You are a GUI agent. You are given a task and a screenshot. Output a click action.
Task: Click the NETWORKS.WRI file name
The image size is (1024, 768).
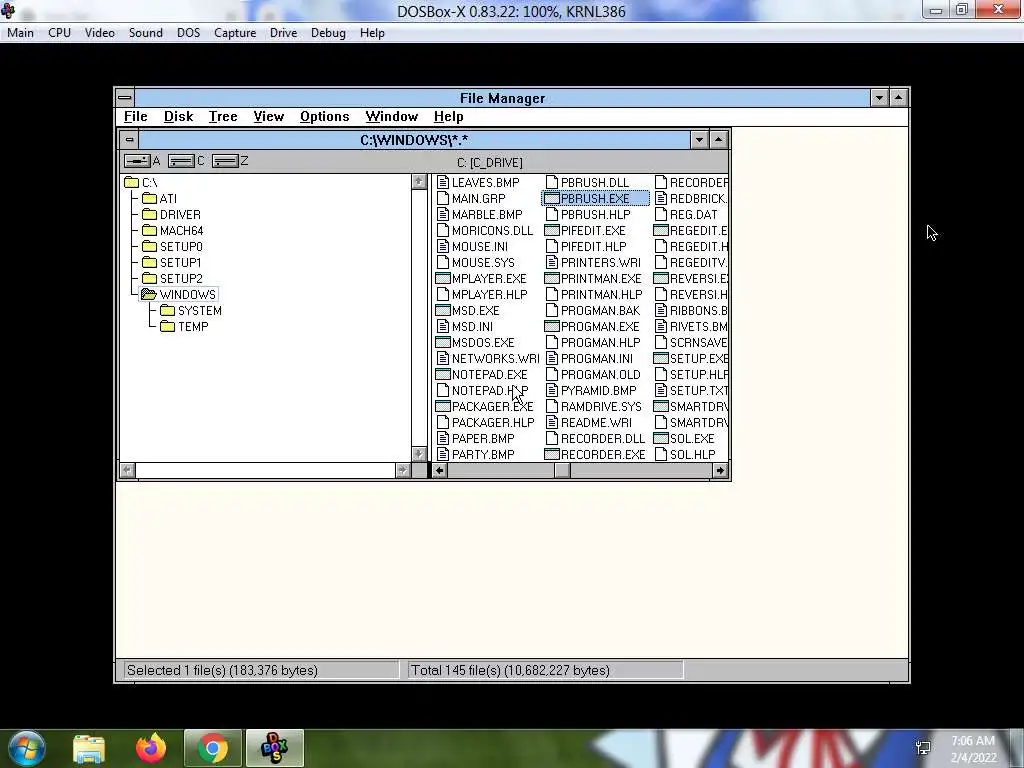(496, 359)
